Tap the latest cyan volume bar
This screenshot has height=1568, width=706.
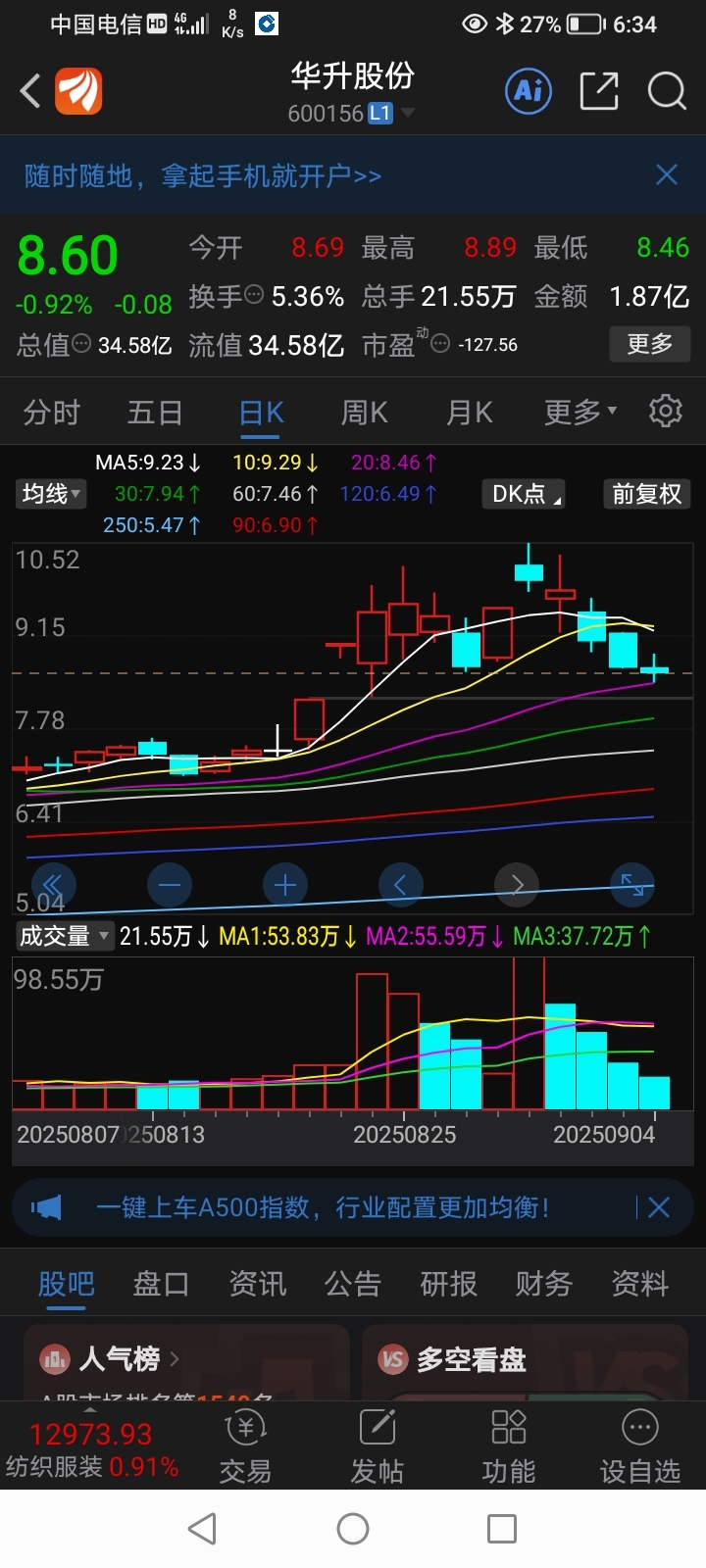tap(654, 1093)
